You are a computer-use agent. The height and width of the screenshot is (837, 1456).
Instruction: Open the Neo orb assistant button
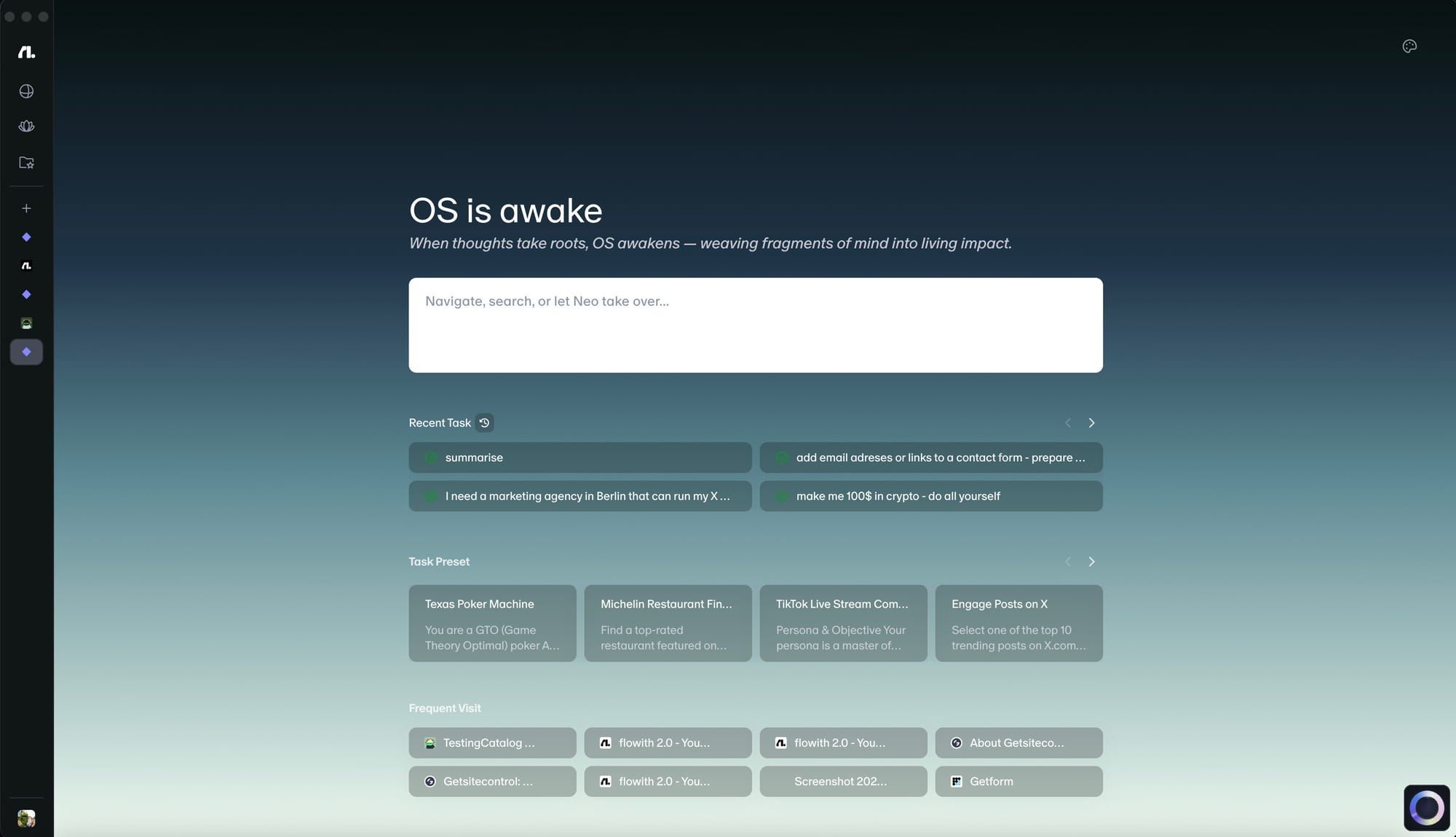(1426, 807)
